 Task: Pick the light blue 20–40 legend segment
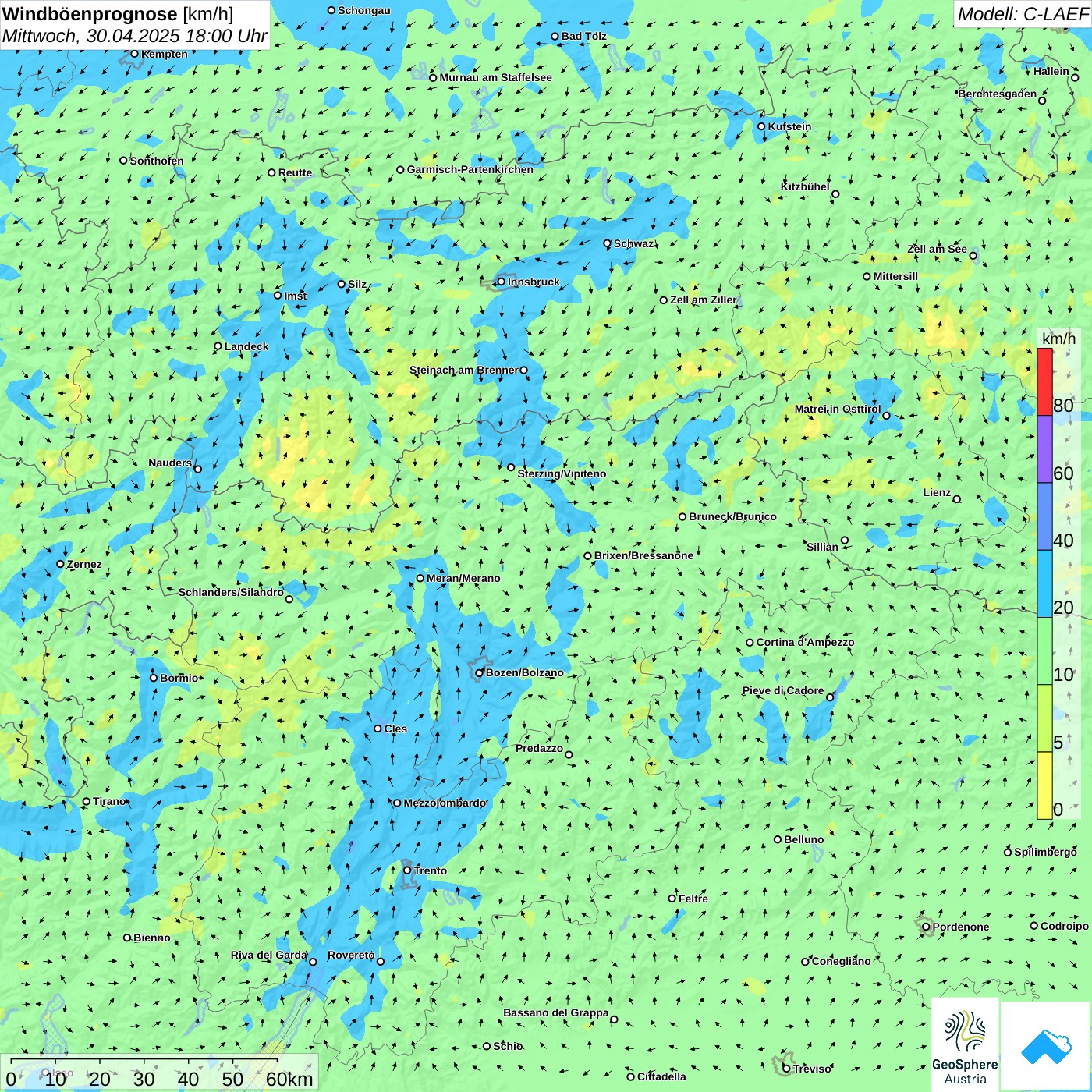pyautogui.click(x=1044, y=584)
